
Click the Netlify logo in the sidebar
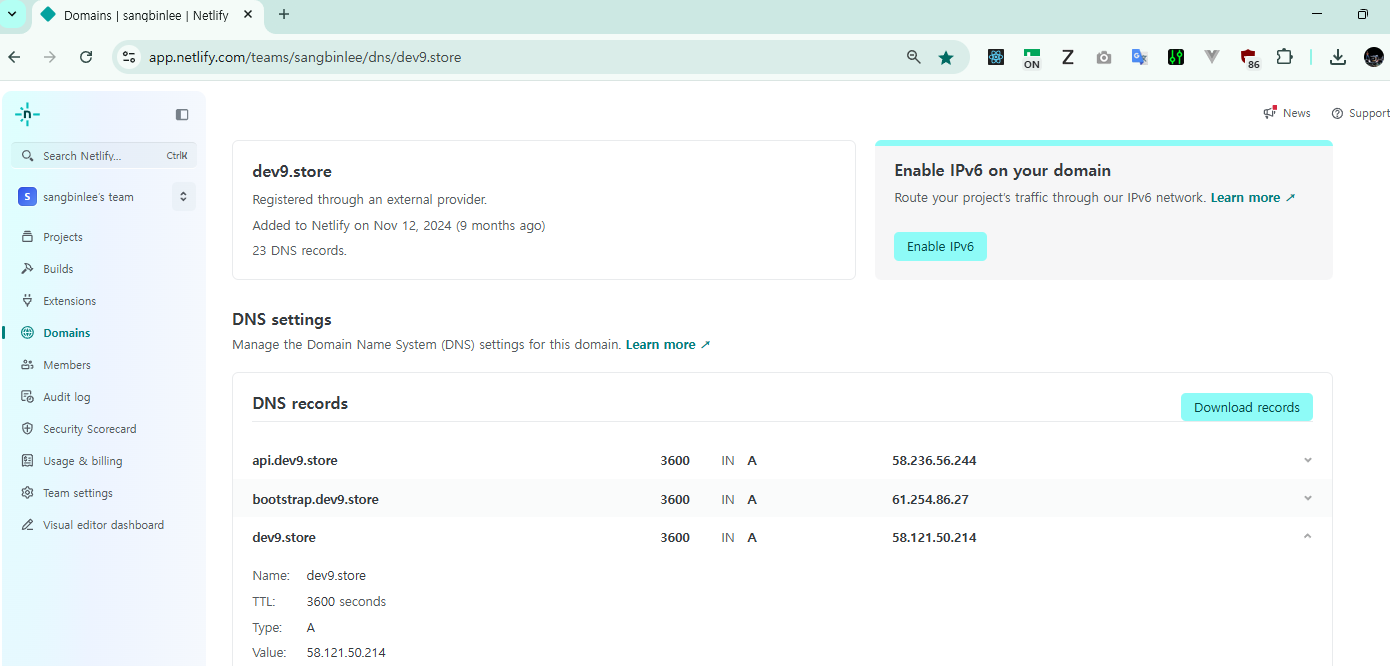tap(27, 114)
